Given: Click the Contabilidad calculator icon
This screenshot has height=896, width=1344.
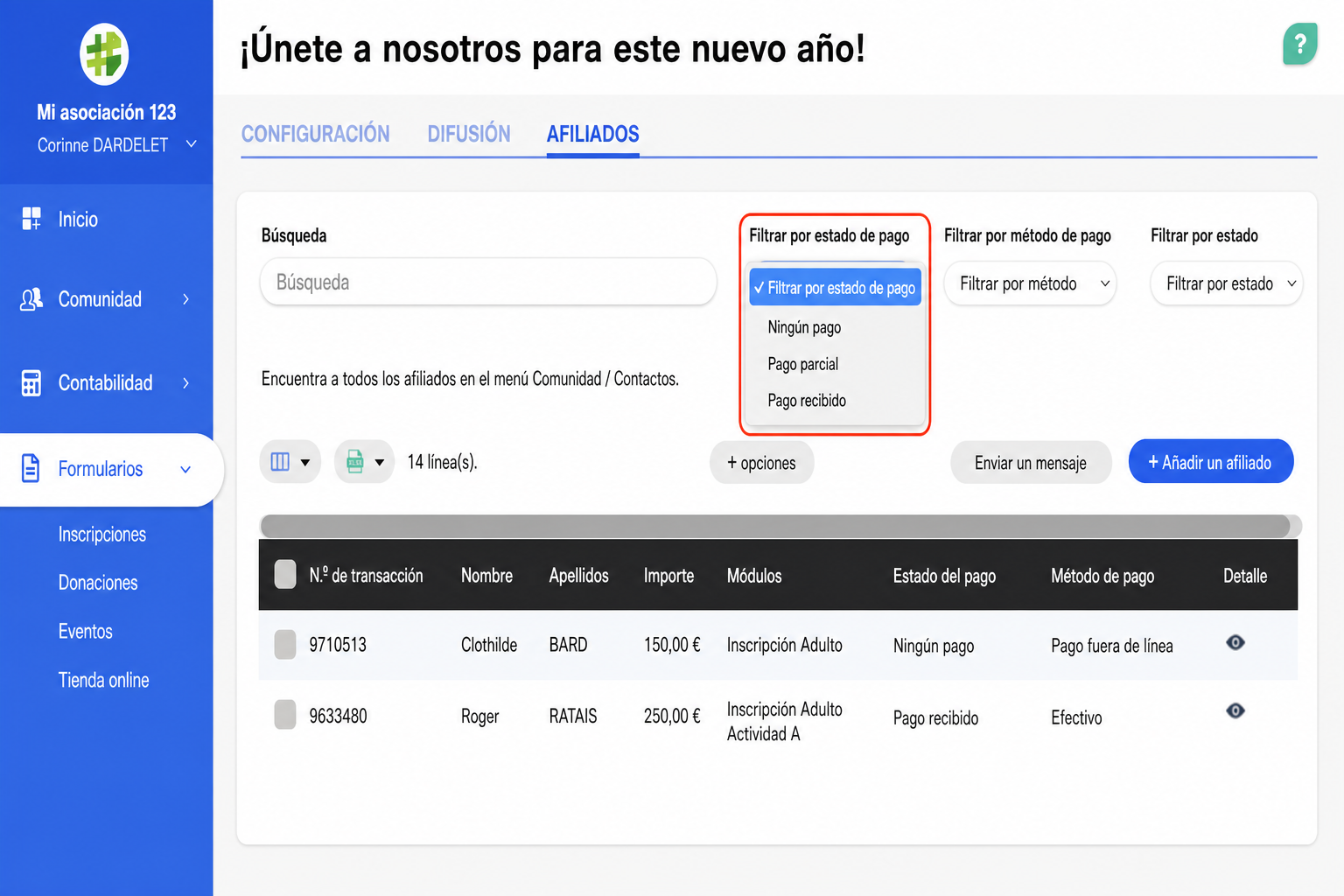Looking at the screenshot, I should [x=31, y=383].
